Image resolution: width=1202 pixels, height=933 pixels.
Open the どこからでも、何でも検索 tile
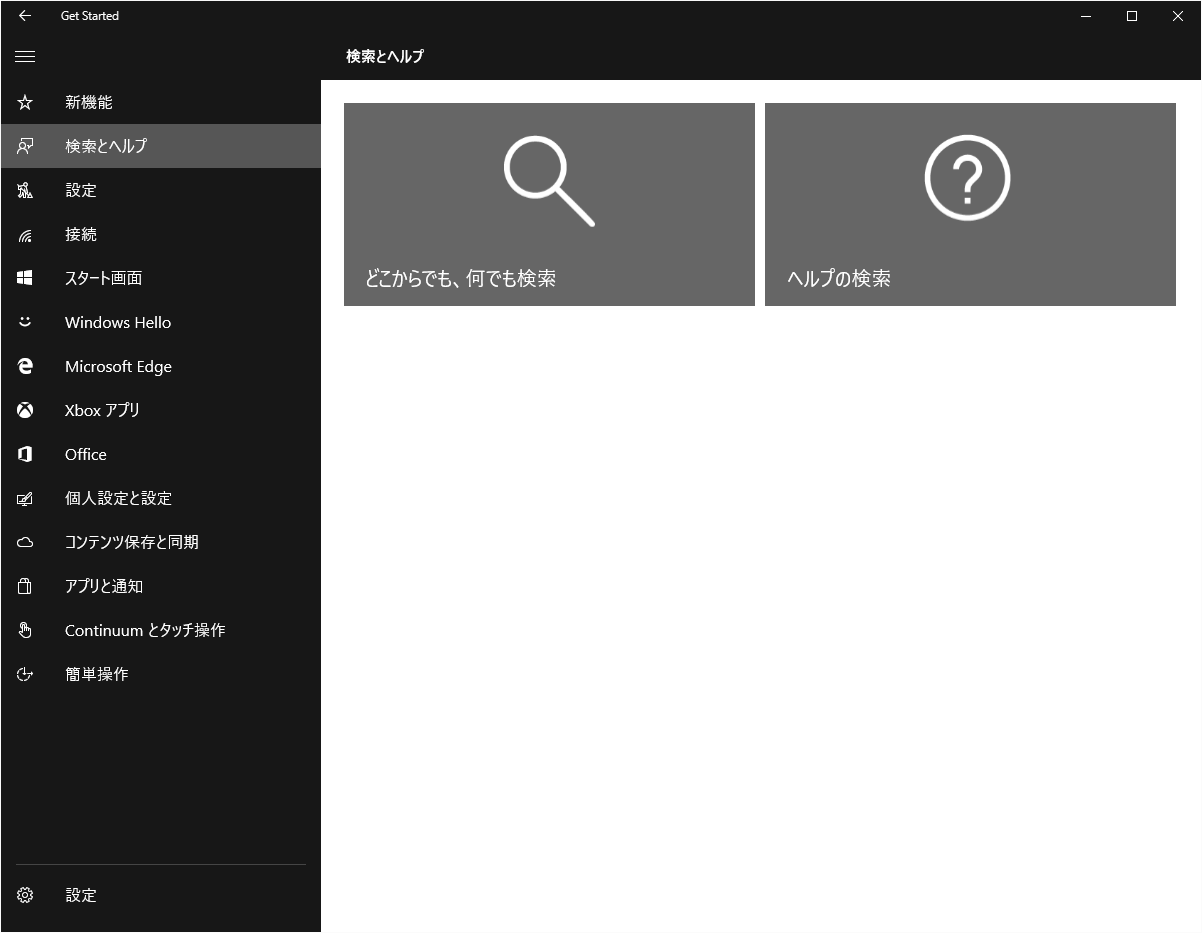pyautogui.click(x=549, y=204)
